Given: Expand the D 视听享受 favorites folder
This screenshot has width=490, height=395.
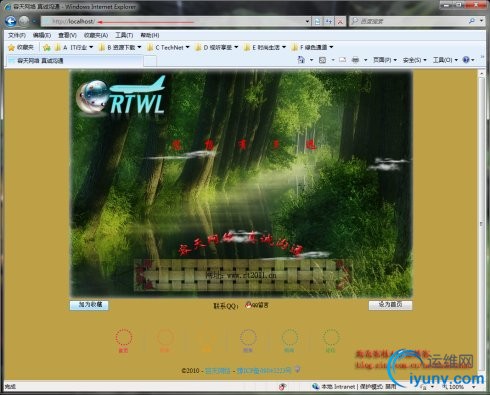Looking at the screenshot, I should click(217, 48).
